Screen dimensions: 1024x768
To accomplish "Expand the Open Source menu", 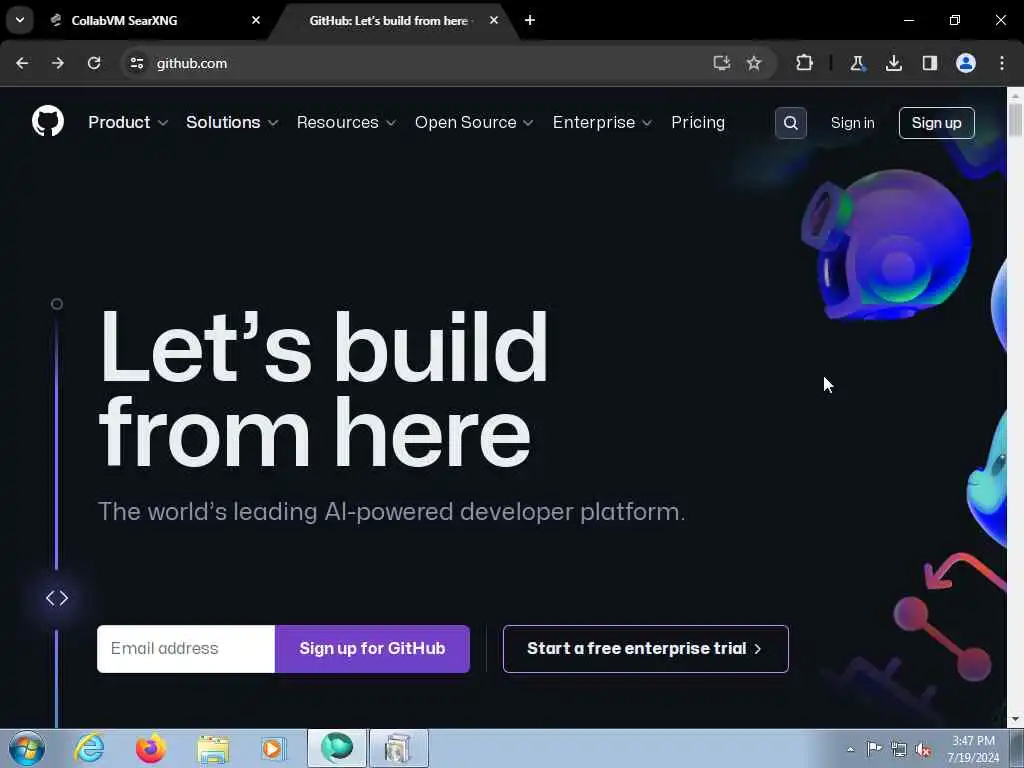I will pos(474,122).
